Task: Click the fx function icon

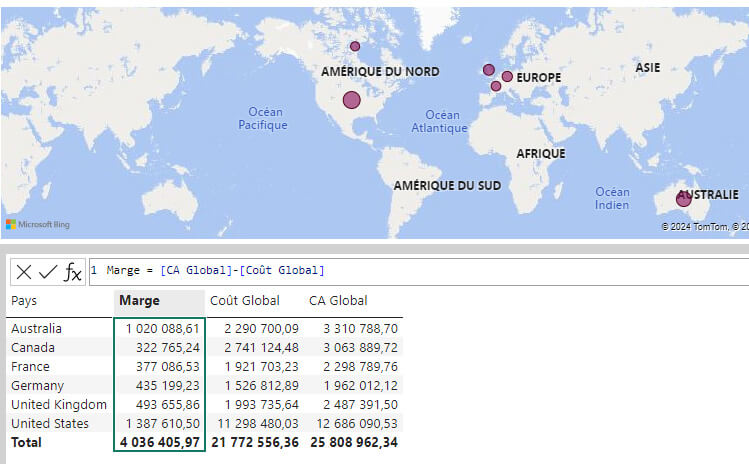Action: pos(73,271)
